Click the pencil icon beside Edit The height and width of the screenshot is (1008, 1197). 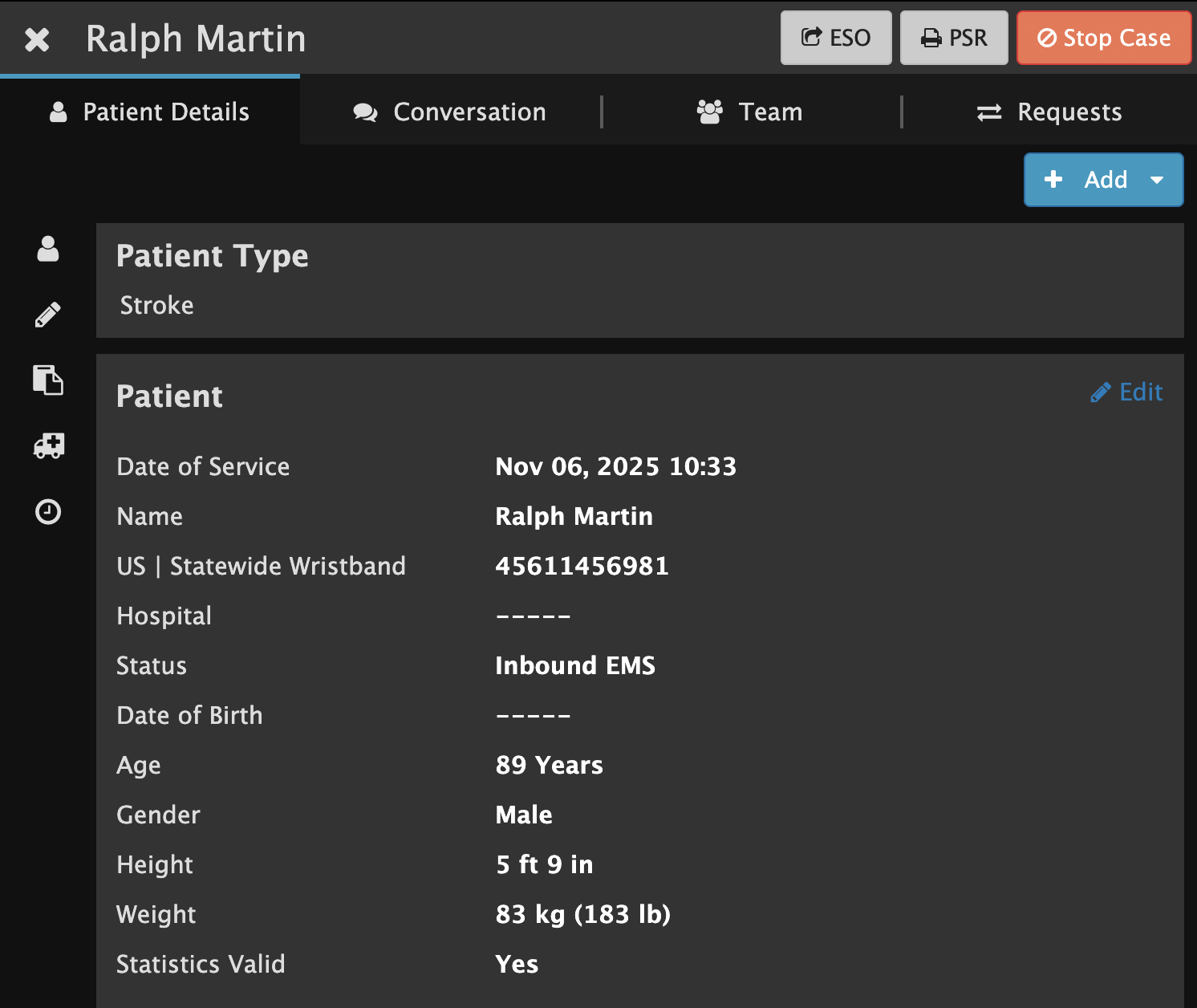[x=1101, y=392]
